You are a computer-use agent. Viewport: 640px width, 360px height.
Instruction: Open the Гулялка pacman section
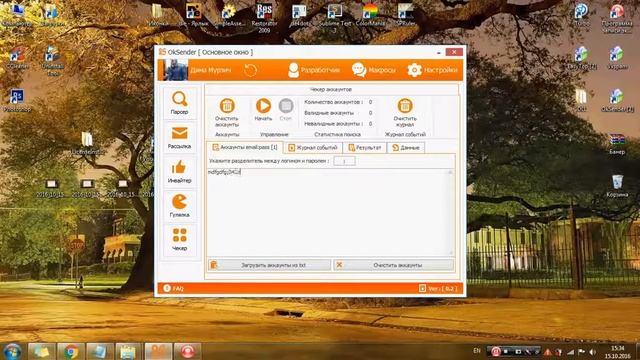coord(180,206)
